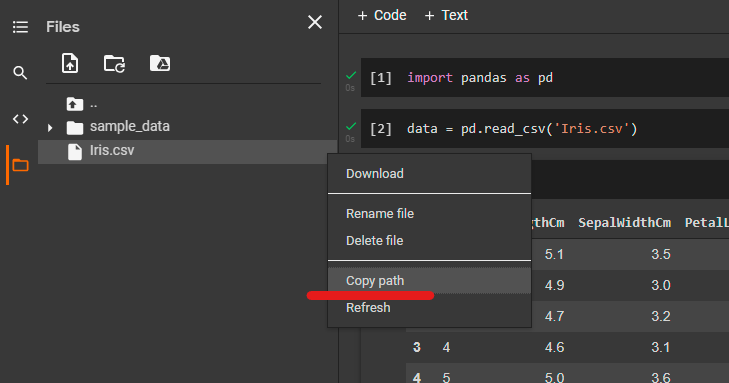Click the 3.0 SepalWidthCm value
Screen dimensions: 729x383
point(661,285)
